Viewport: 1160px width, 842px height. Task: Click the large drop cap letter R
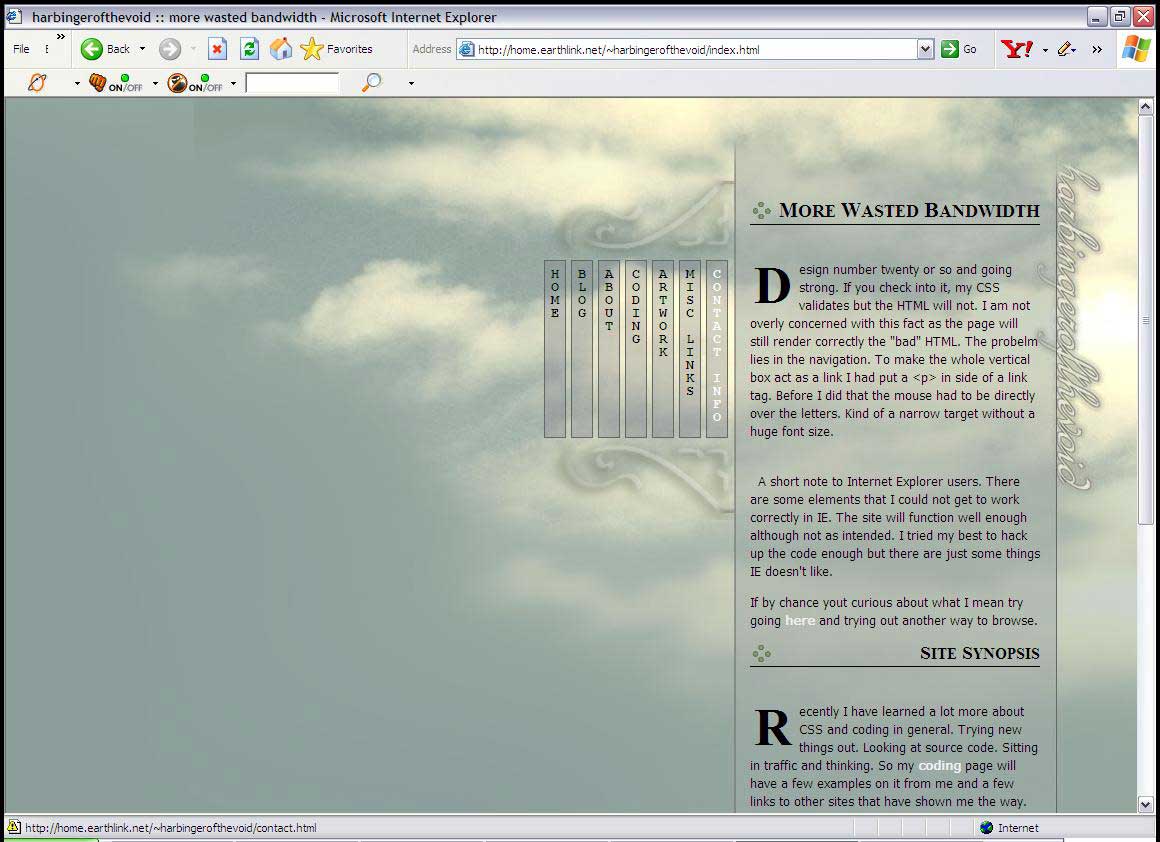click(772, 727)
